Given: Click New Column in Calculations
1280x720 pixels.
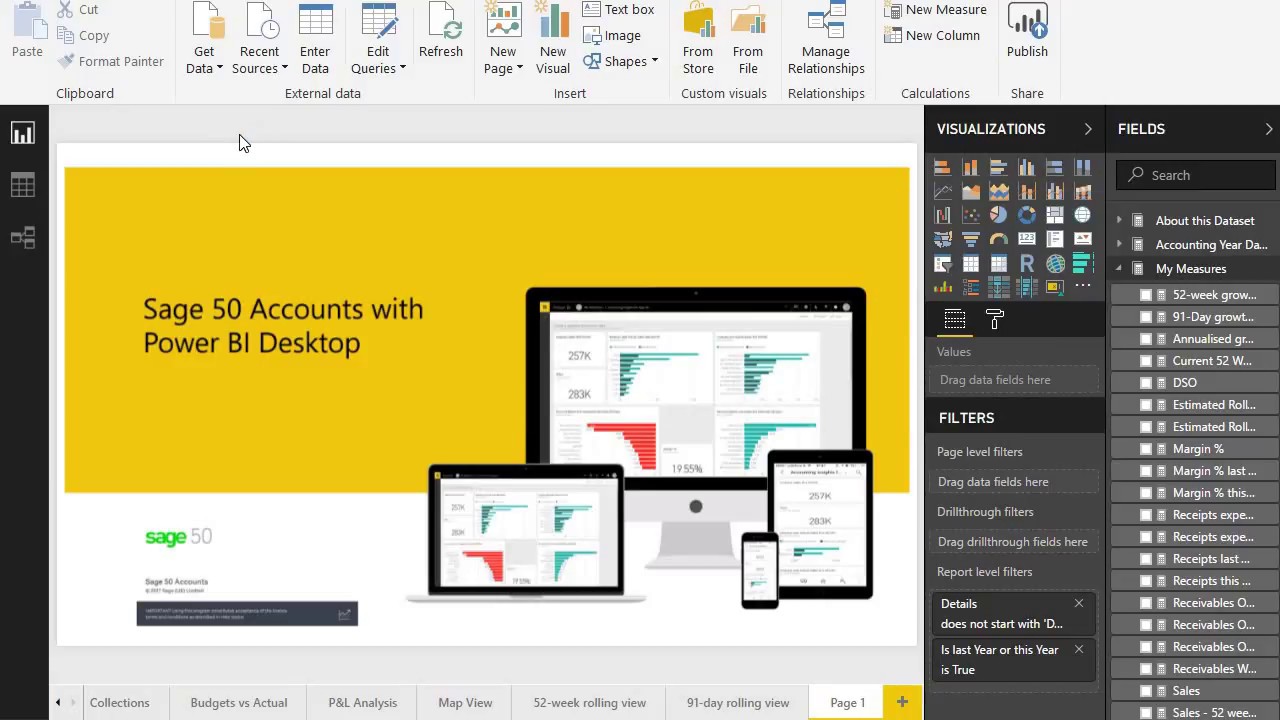Looking at the screenshot, I should (x=932, y=36).
